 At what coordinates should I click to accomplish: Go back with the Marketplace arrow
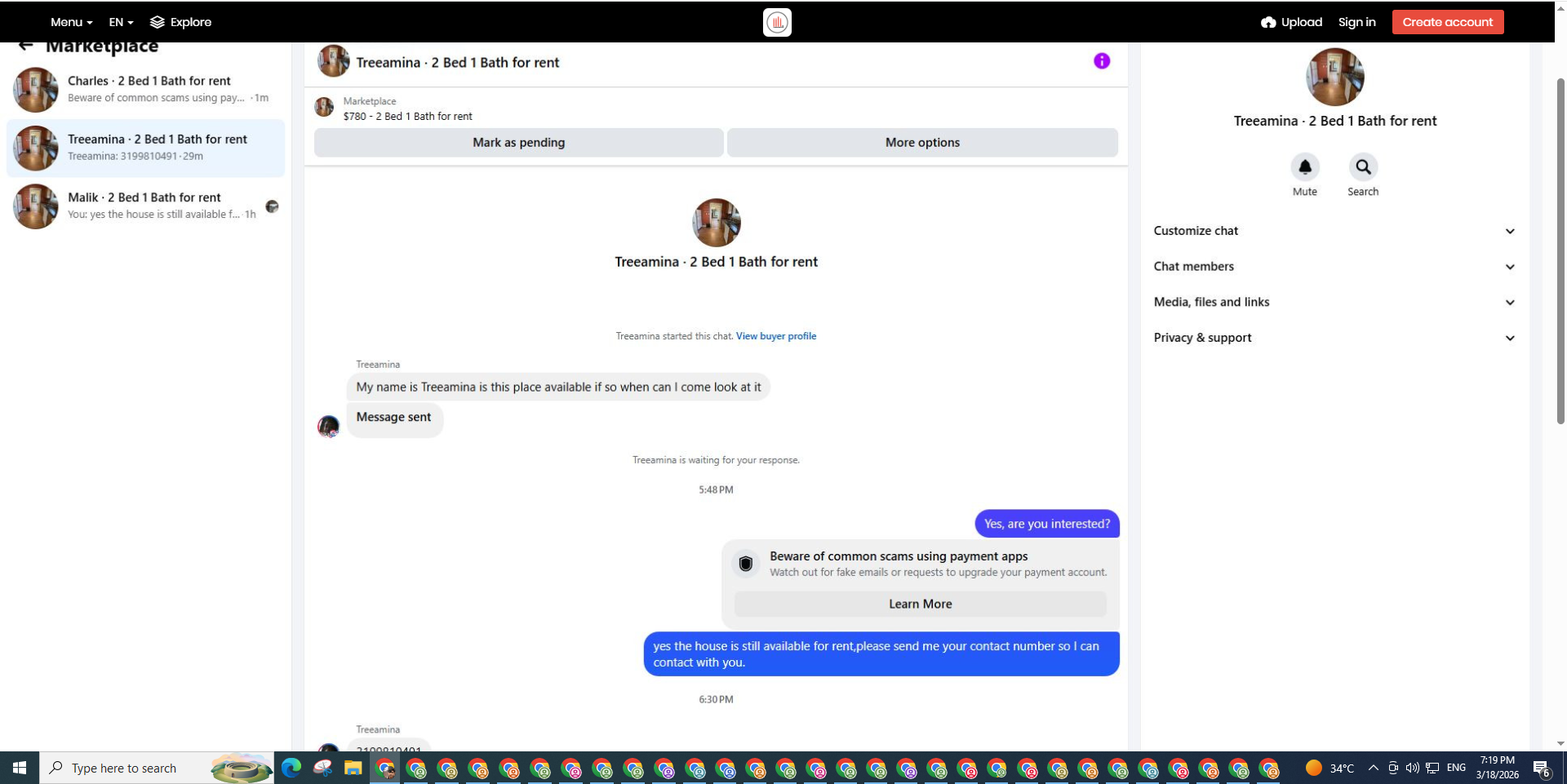pyautogui.click(x=26, y=47)
